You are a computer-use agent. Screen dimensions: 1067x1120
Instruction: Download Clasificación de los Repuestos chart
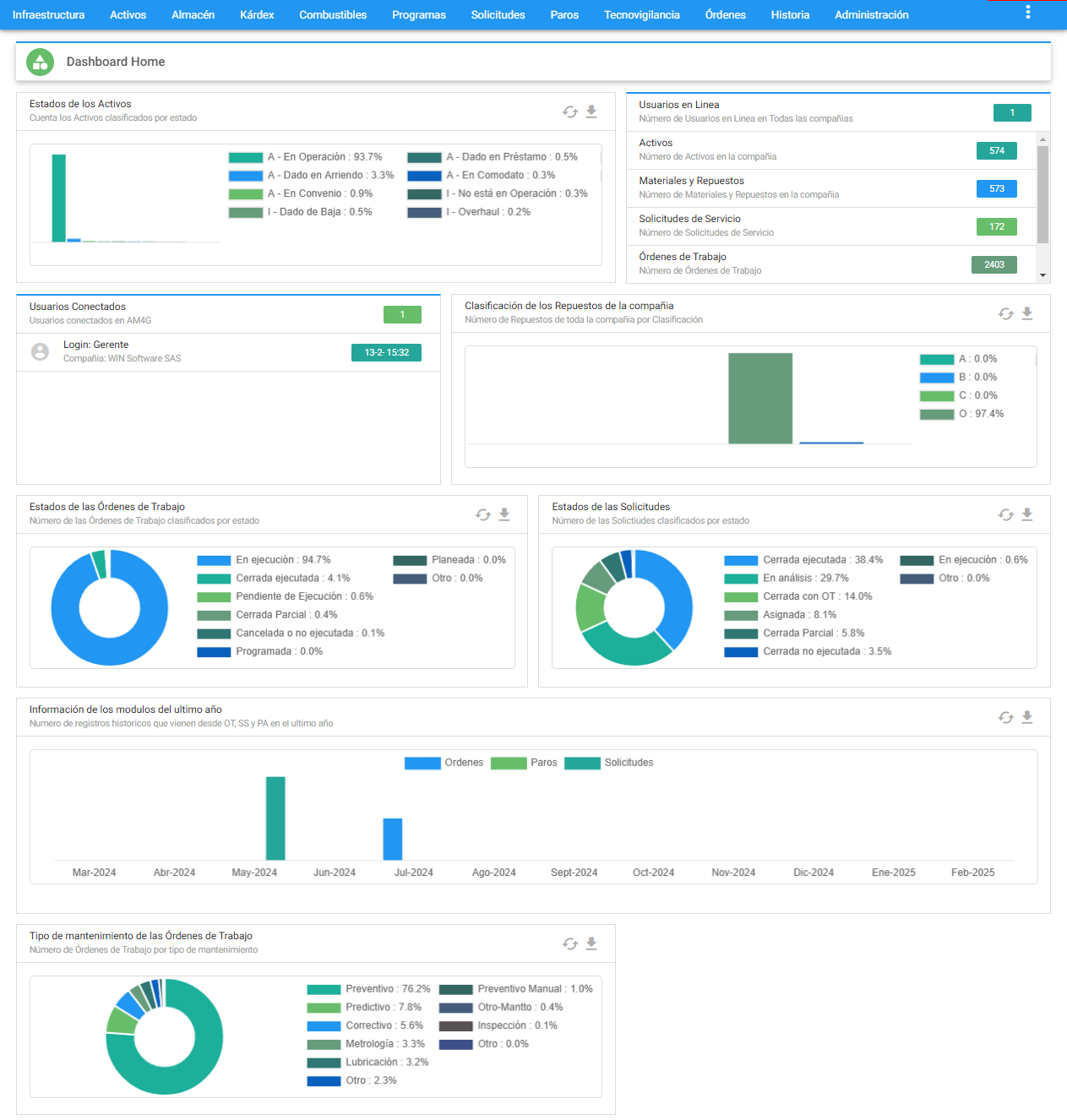coord(1027,313)
